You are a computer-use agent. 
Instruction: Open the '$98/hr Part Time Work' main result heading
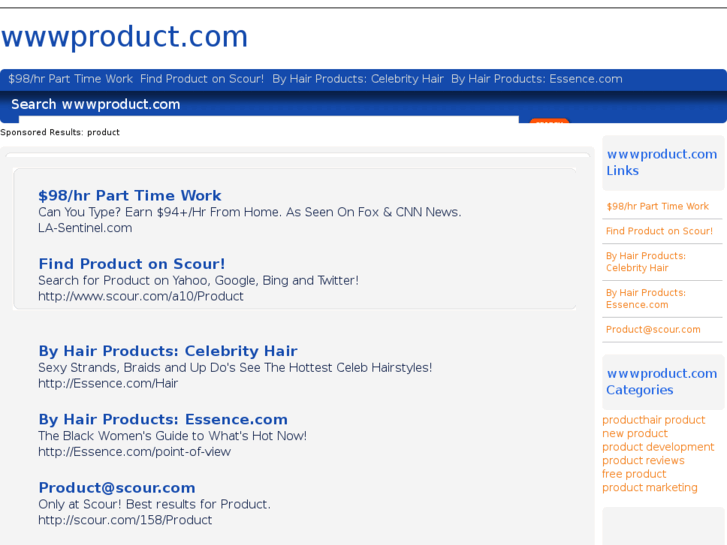tap(130, 196)
